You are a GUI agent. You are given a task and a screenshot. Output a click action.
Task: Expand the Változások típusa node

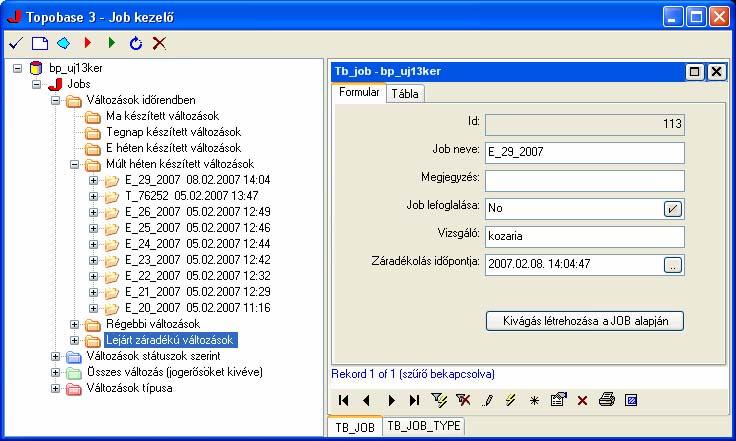point(55,388)
